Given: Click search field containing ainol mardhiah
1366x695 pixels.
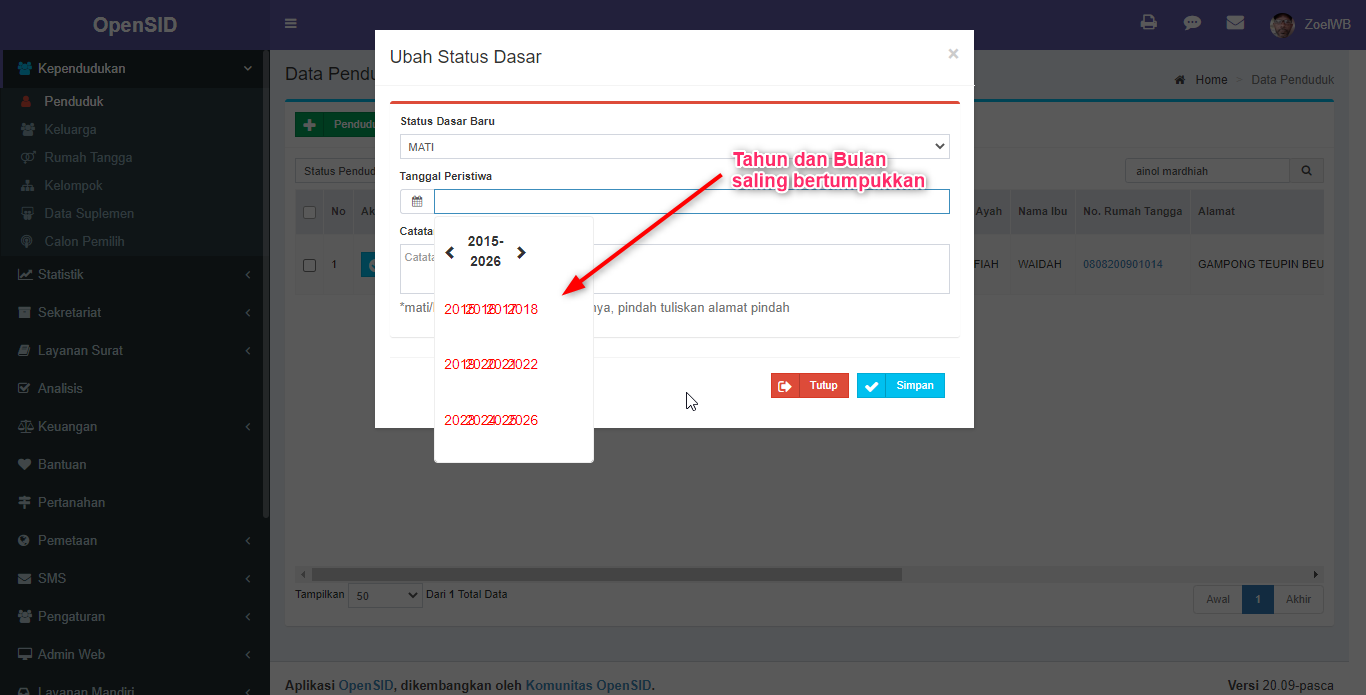Looking at the screenshot, I should (1207, 171).
